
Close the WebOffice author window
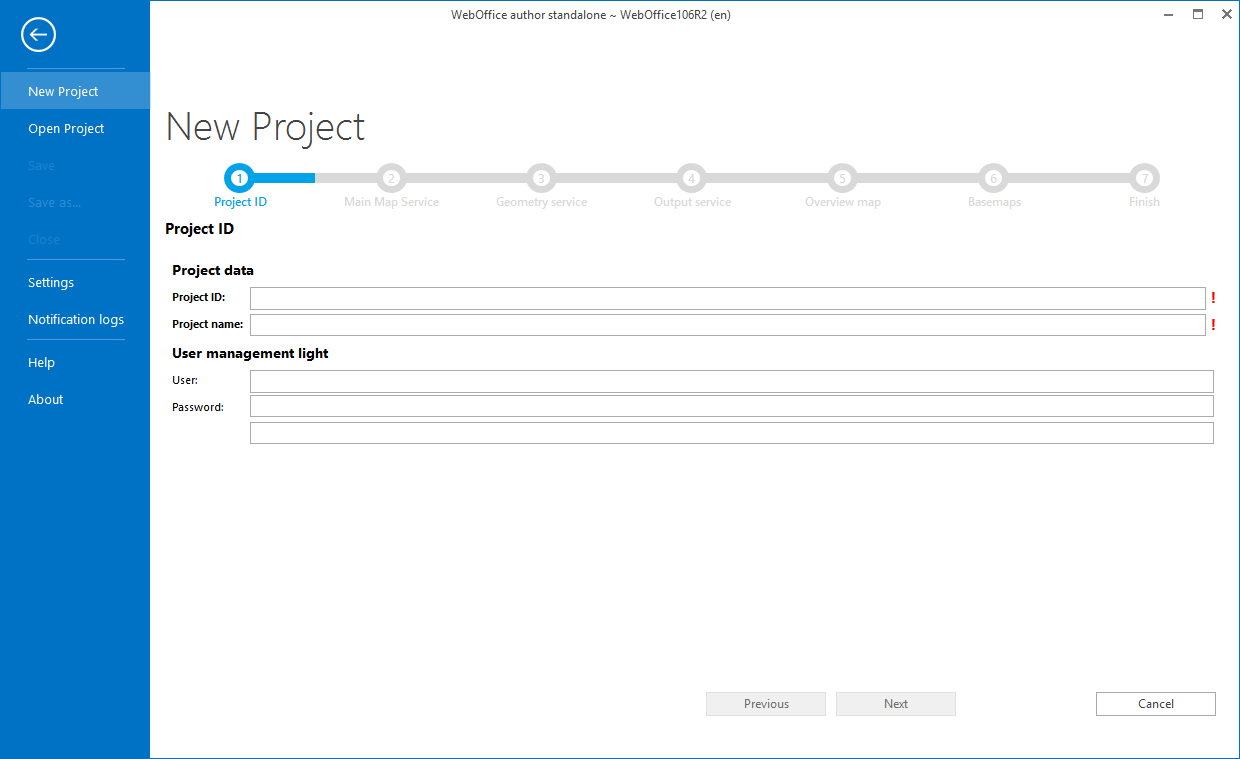tap(1226, 15)
